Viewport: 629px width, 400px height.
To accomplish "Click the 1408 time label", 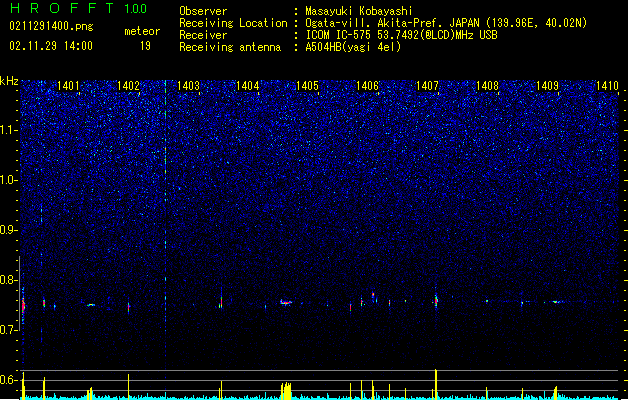I will coord(487,86).
